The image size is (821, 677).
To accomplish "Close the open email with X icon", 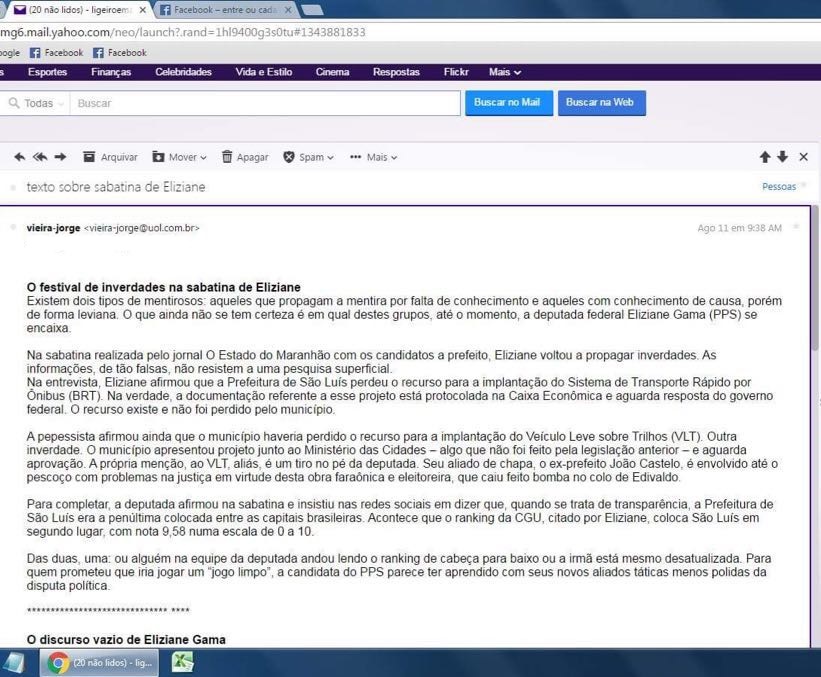I will click(803, 157).
